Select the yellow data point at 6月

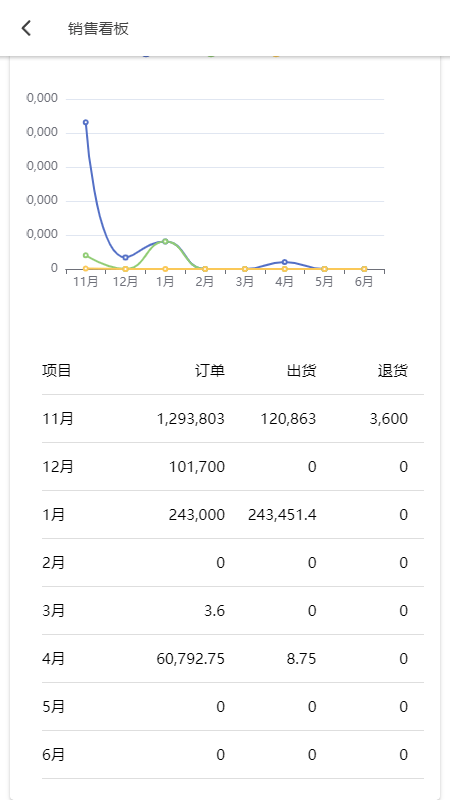[x=364, y=269]
